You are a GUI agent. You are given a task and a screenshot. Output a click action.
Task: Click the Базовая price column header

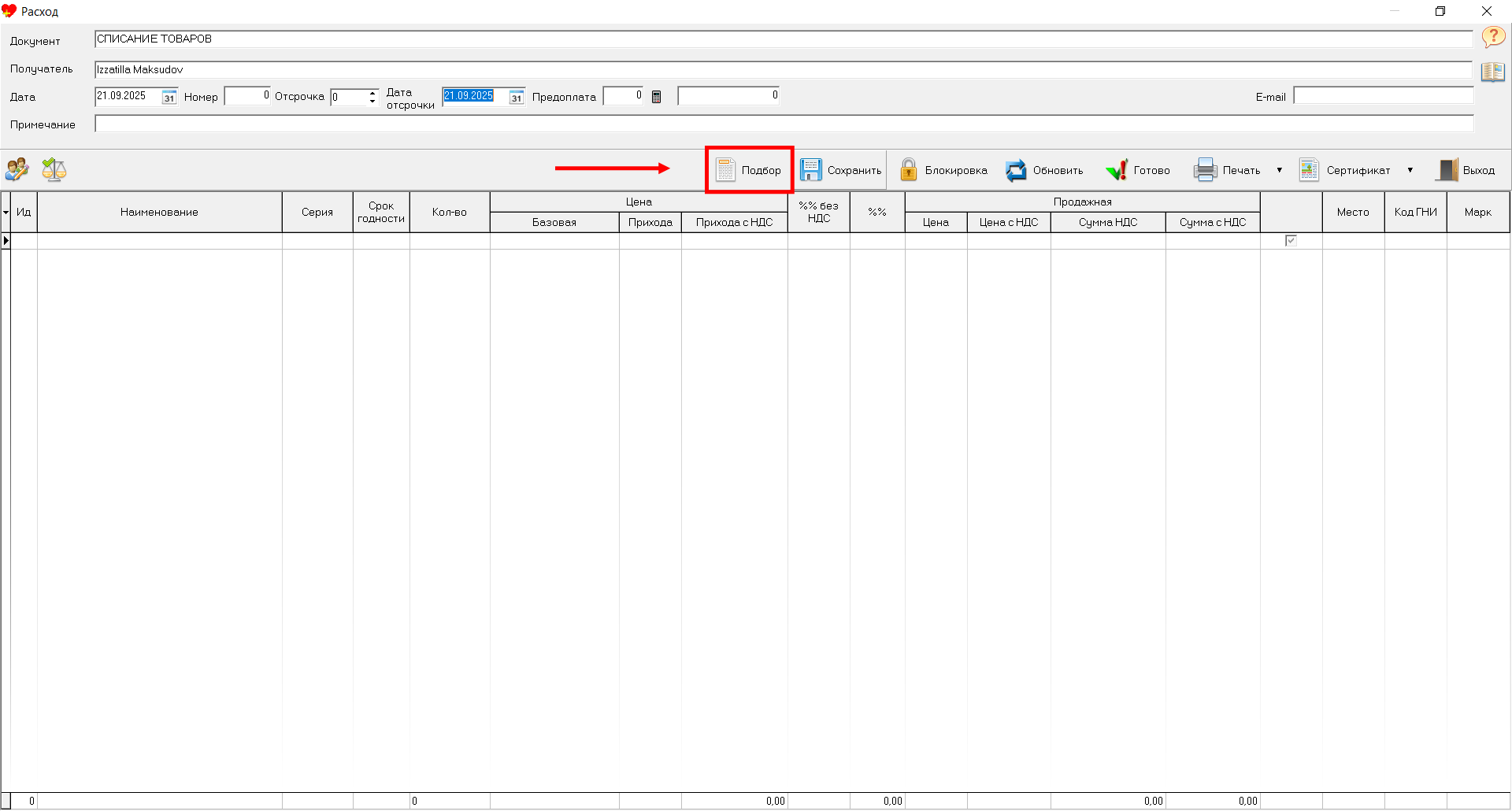(554, 222)
